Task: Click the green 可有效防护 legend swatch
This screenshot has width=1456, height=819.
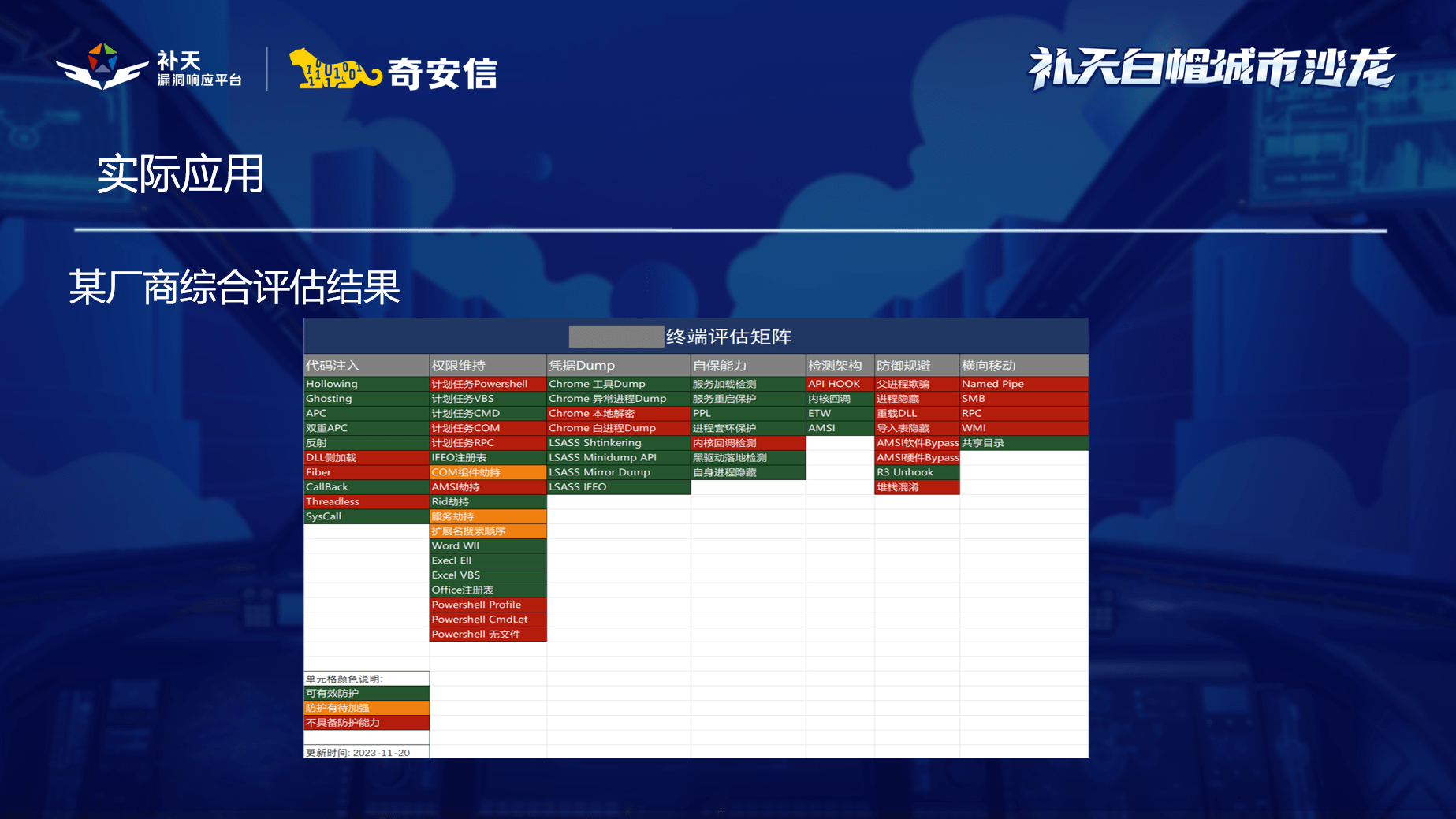Action: point(367,694)
